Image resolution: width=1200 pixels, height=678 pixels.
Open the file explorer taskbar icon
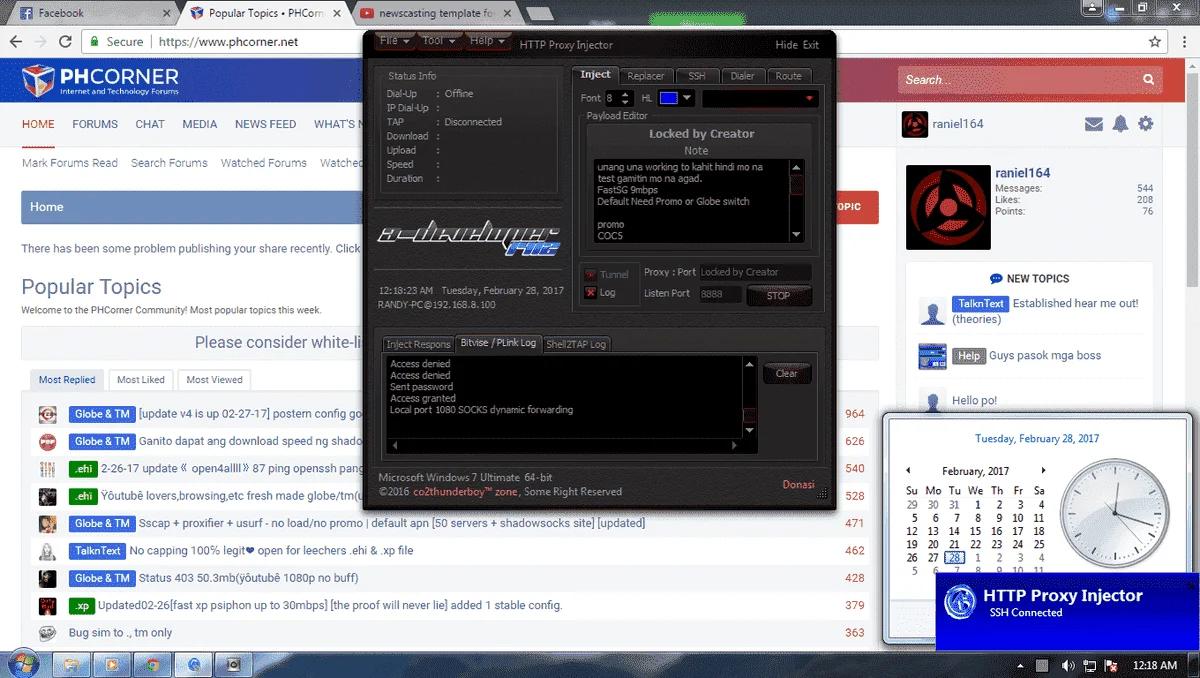(x=72, y=664)
